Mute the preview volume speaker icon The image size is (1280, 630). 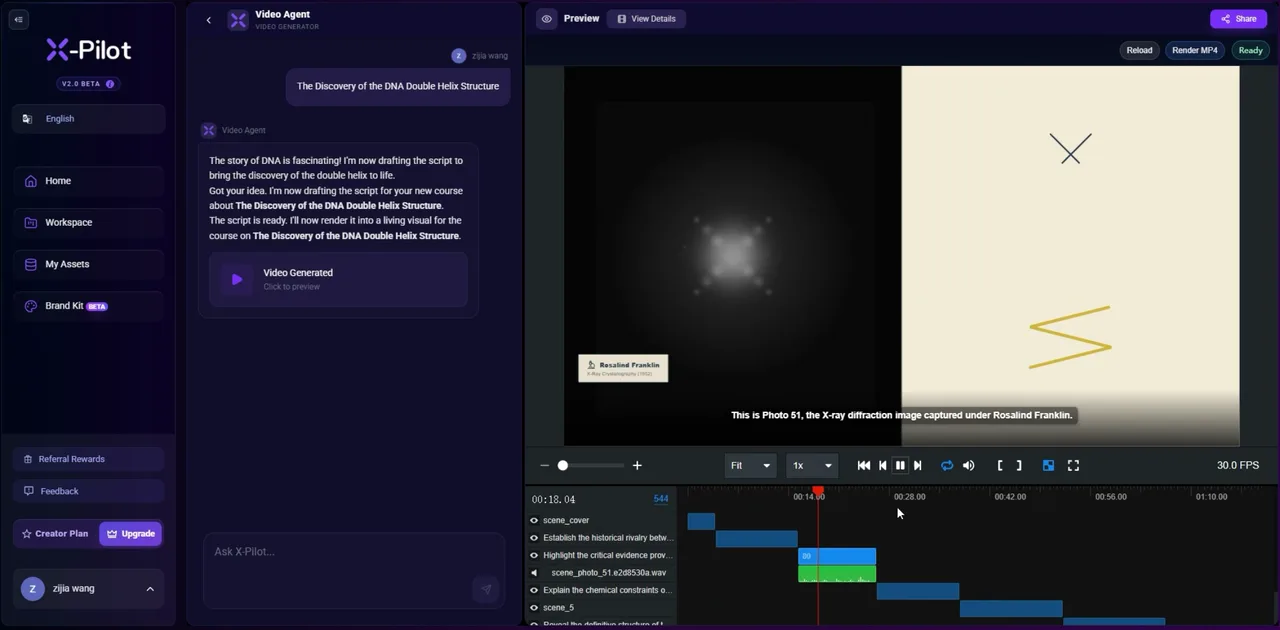(968, 465)
